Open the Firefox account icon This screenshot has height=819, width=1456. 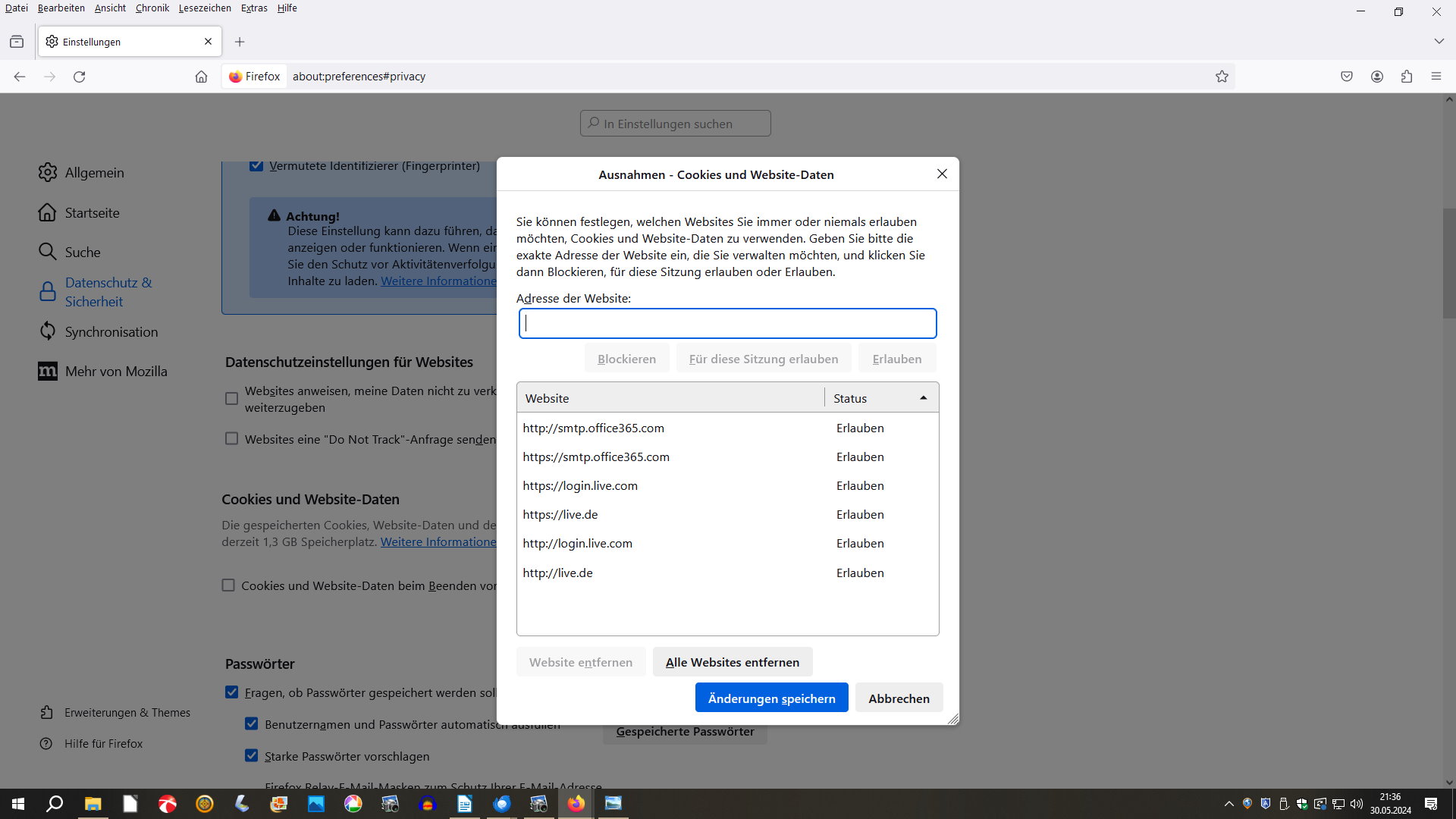[x=1377, y=77]
